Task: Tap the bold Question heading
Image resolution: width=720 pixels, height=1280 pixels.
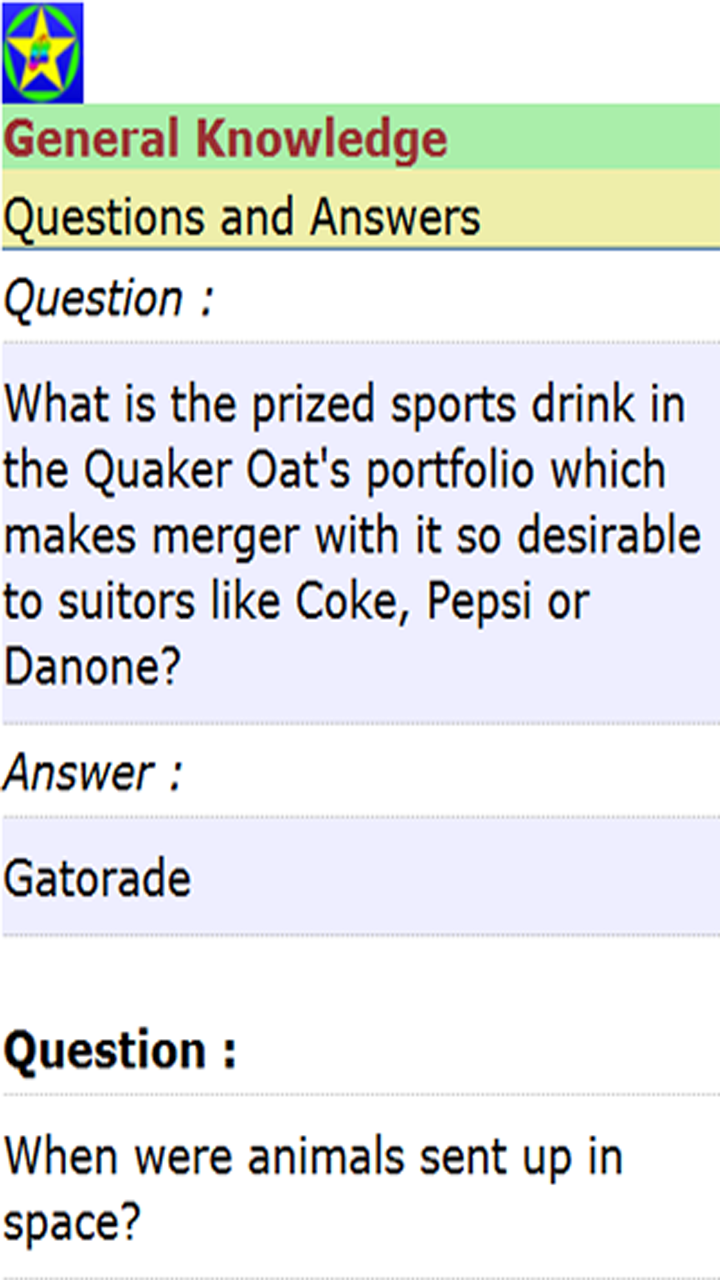Action: (120, 1050)
